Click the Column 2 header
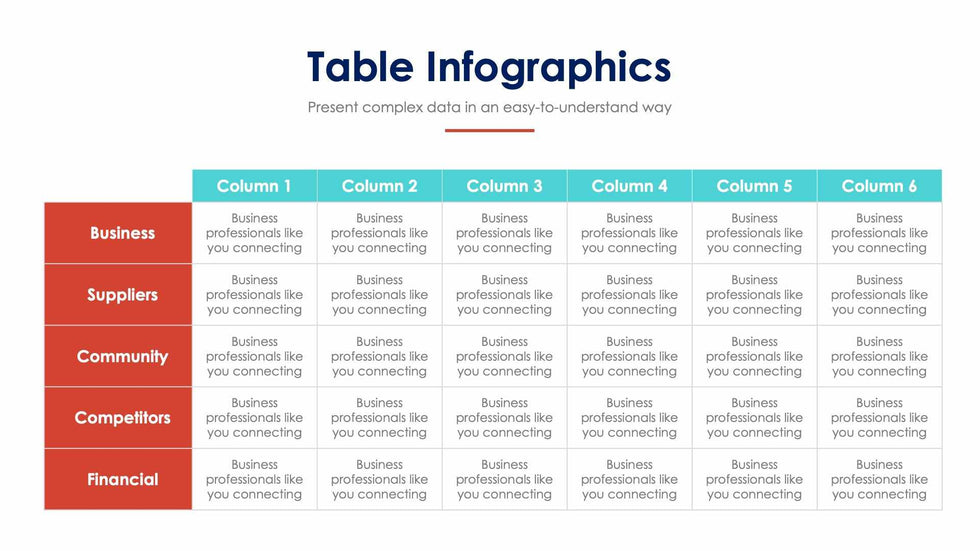This screenshot has width=980, height=551. (379, 186)
